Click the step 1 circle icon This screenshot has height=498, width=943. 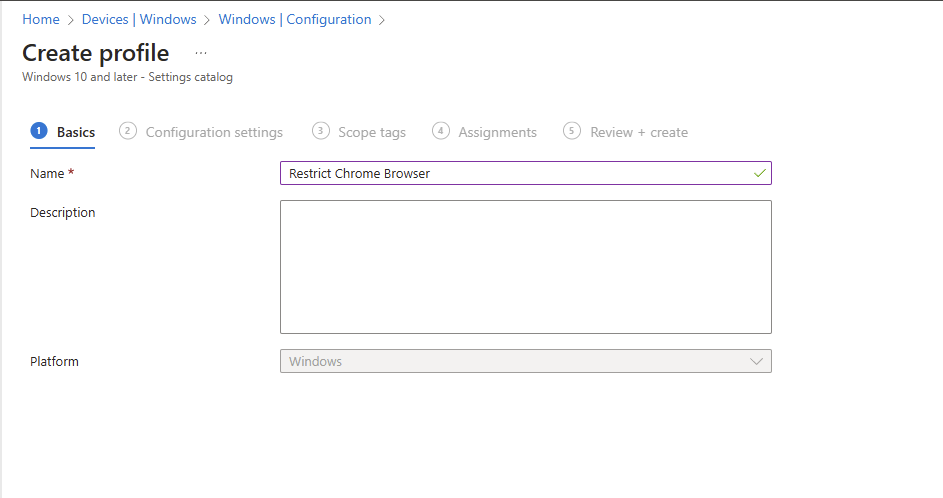tap(39, 131)
